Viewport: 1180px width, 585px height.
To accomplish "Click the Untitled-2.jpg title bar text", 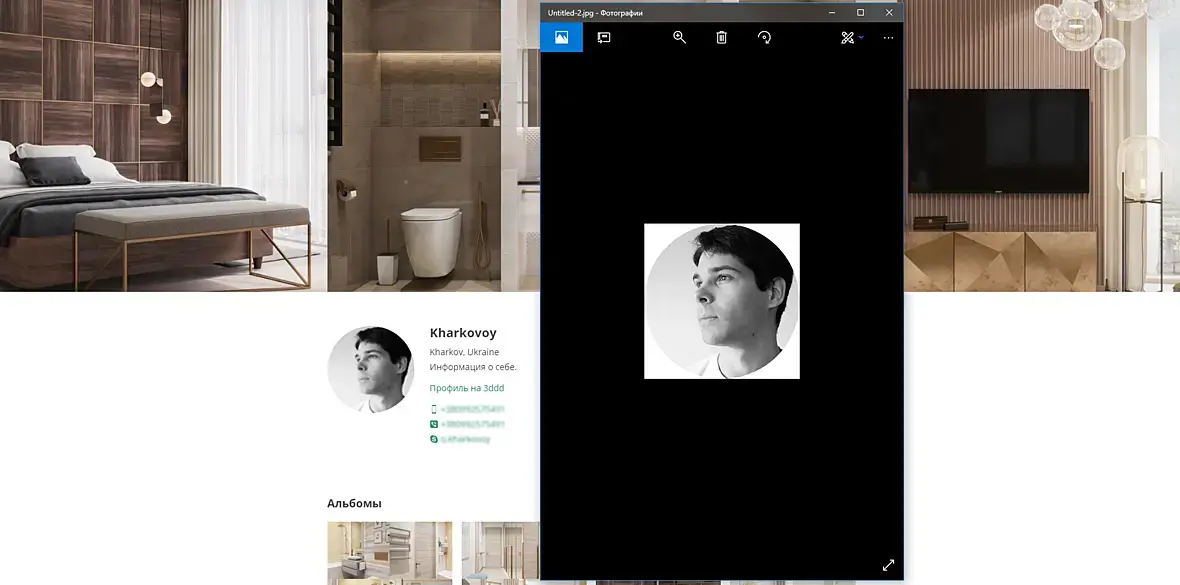I will click(x=595, y=13).
